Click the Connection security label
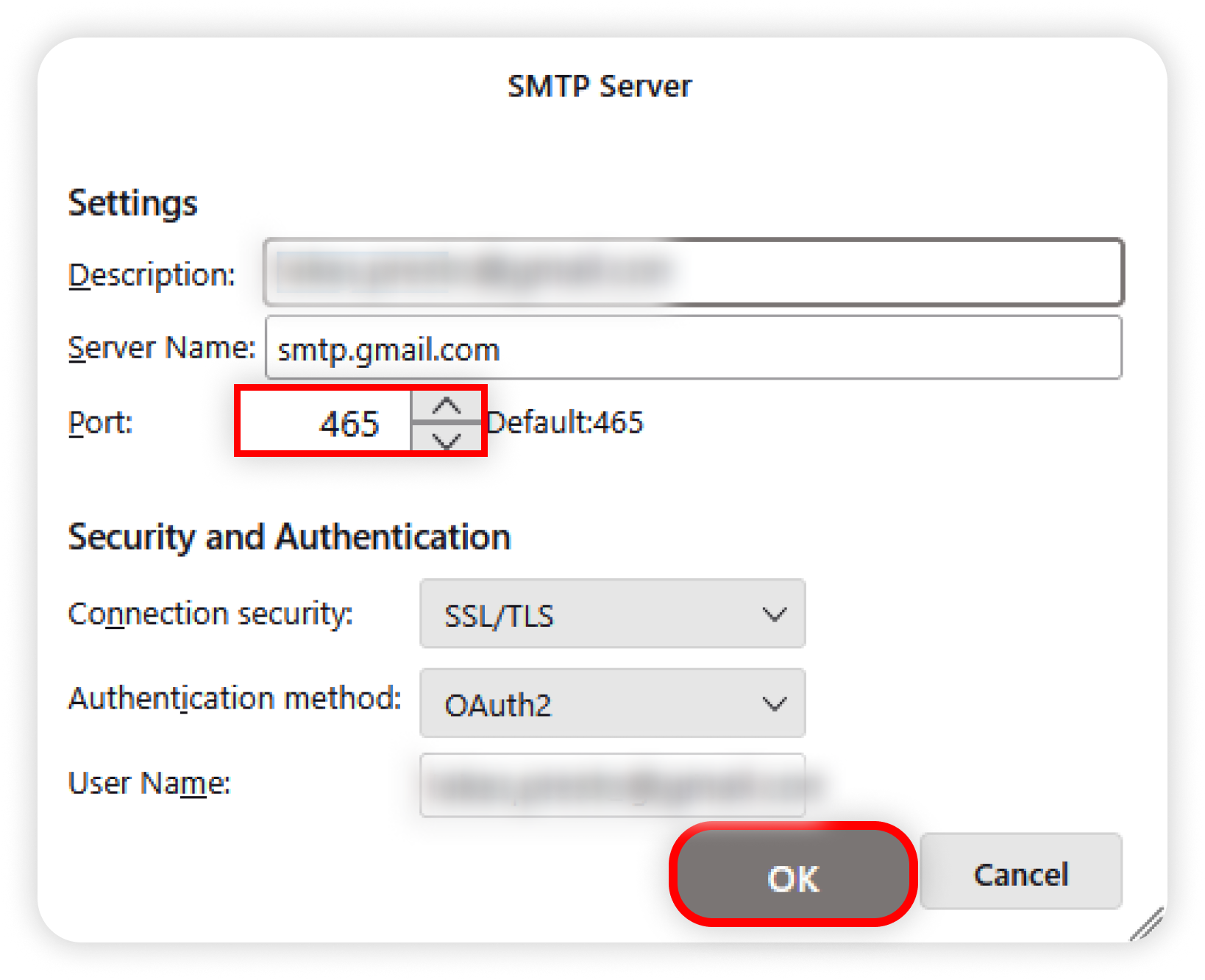 click(x=210, y=614)
